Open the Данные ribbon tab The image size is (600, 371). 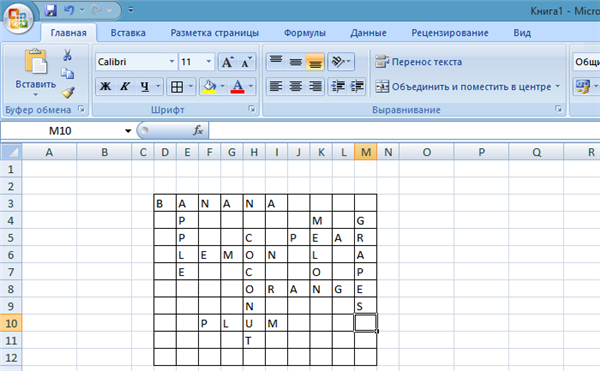[368, 33]
